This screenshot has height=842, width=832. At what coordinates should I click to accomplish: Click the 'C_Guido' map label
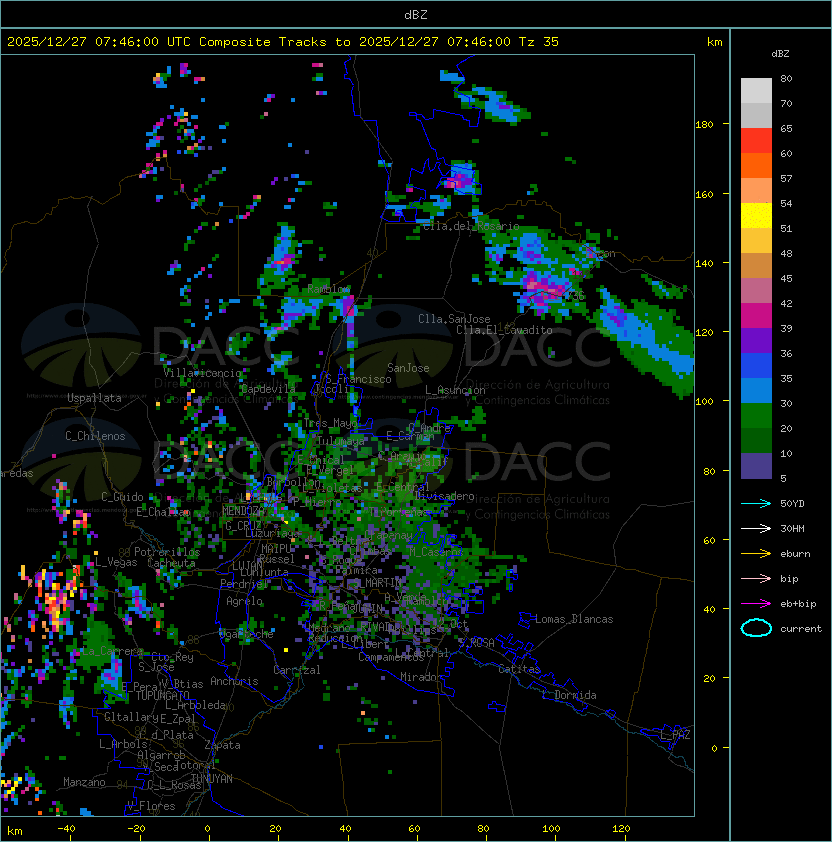122,497
